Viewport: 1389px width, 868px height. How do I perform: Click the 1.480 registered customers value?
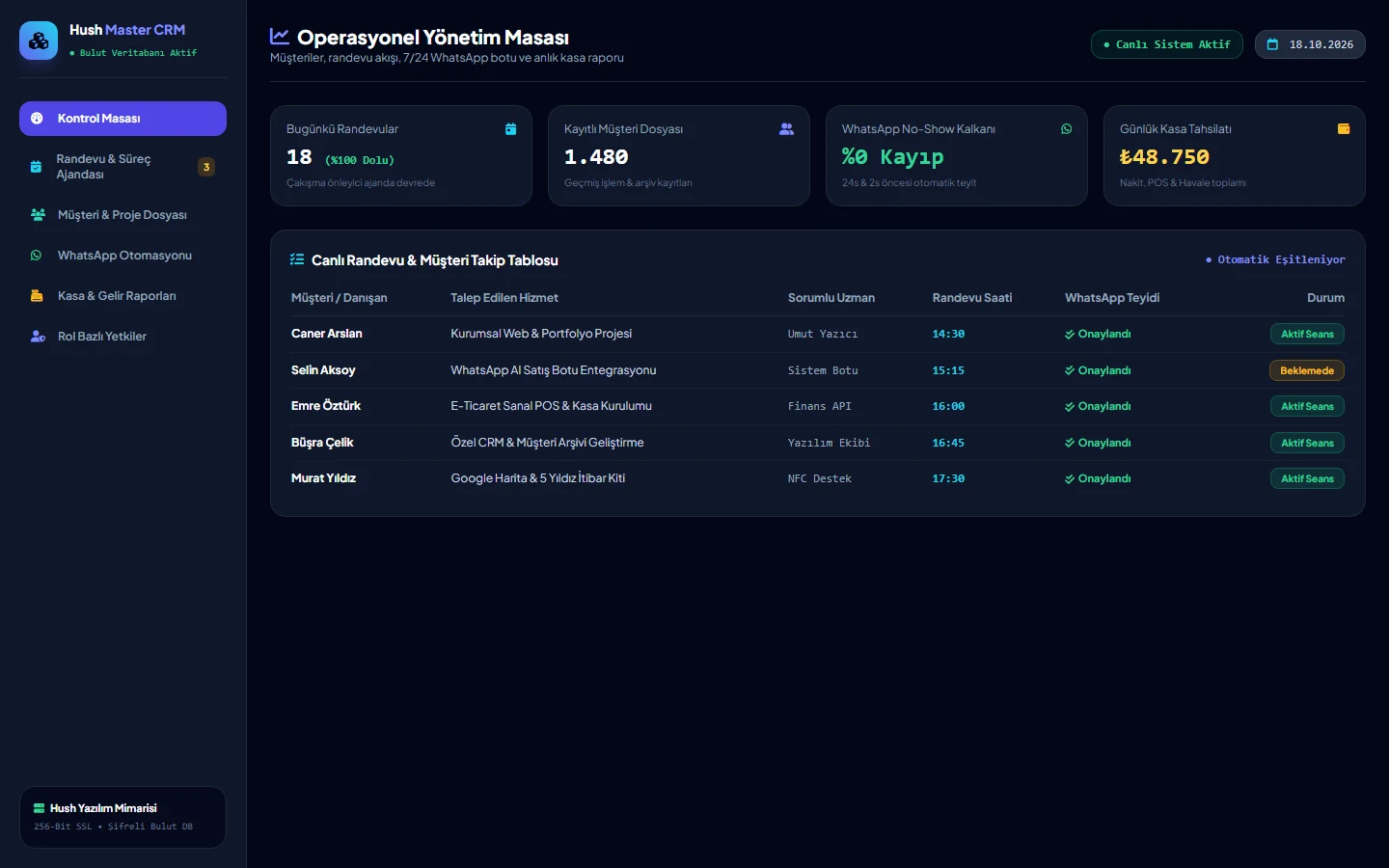point(596,157)
